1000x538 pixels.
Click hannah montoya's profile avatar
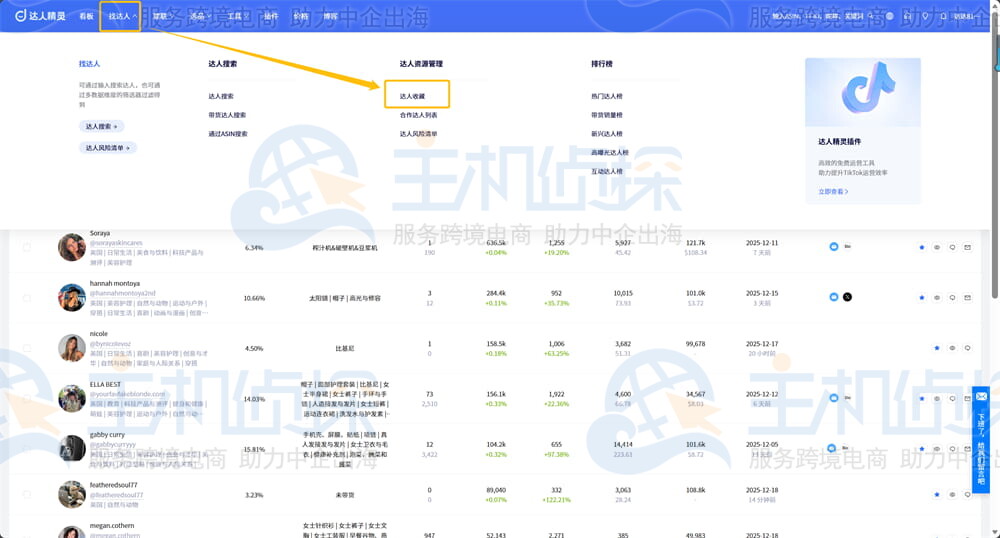[71, 298]
